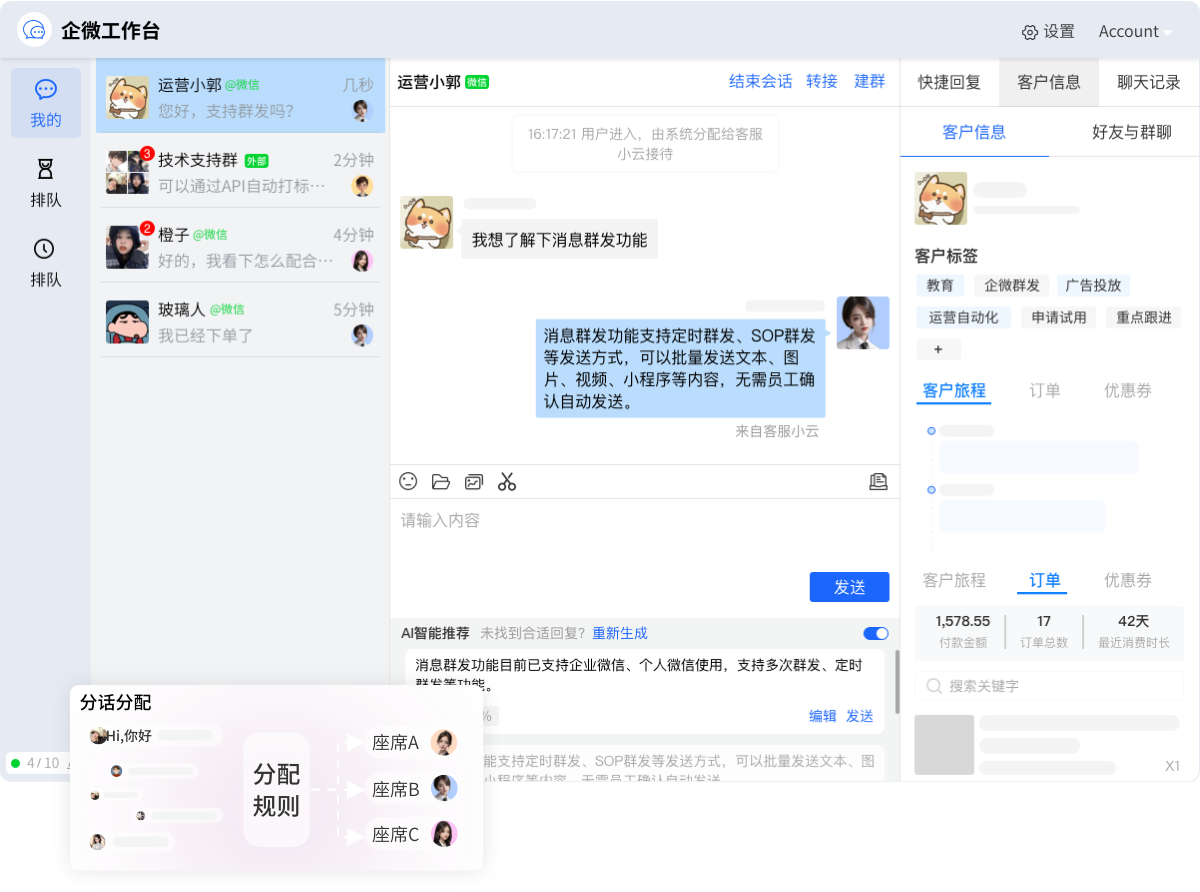Open the 技术支持群 group conversation
Viewport: 1200px width, 892px height.
tap(240, 171)
